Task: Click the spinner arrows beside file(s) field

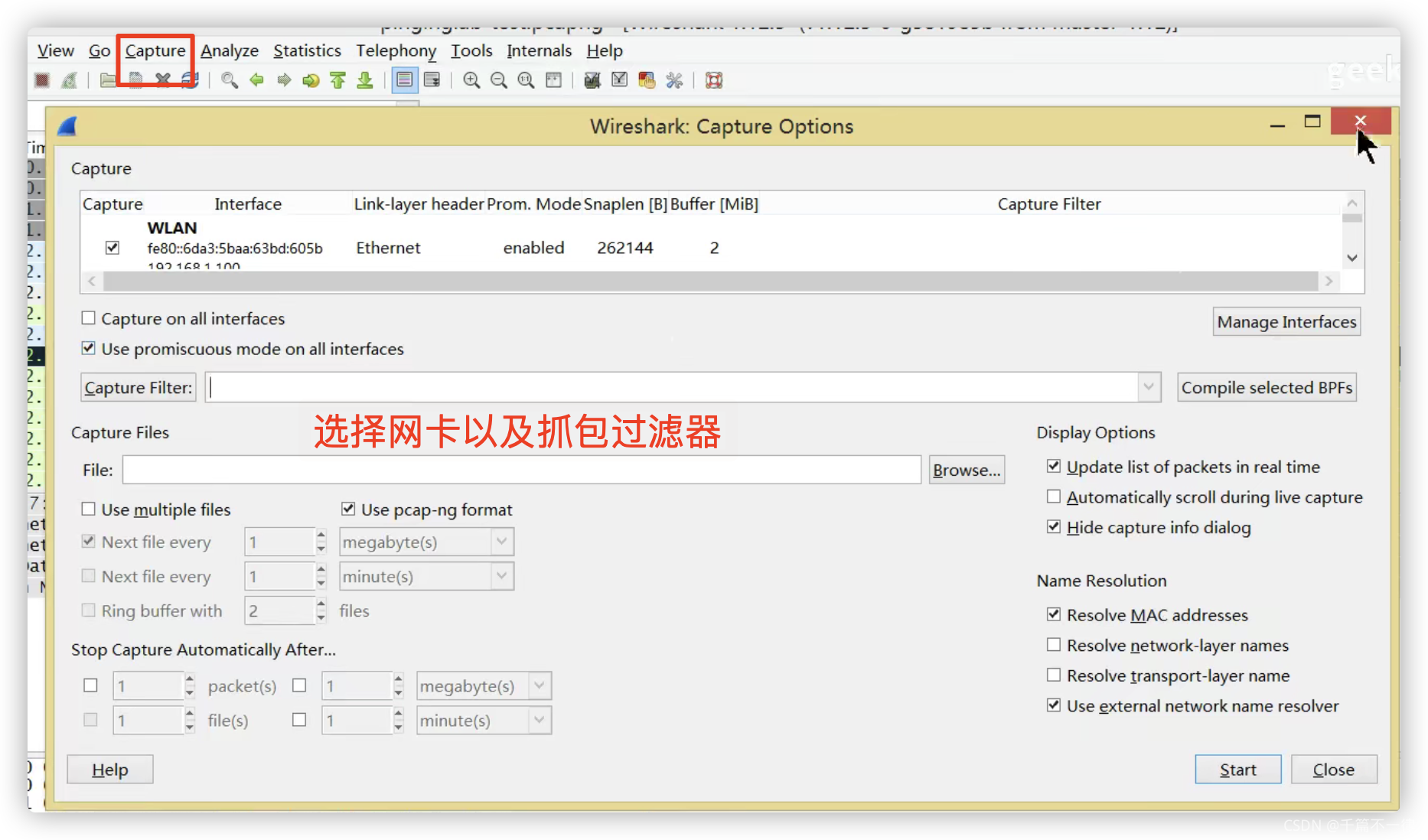Action: 189,720
